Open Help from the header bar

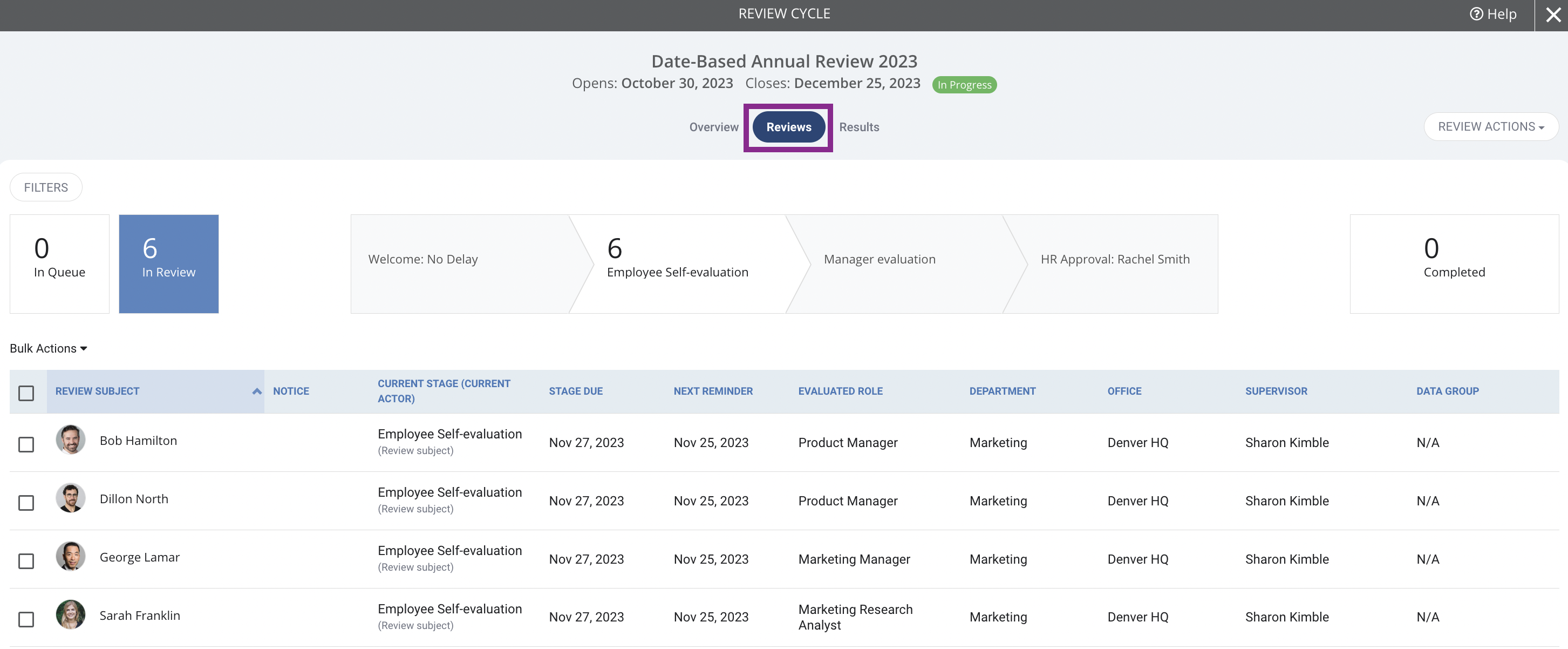1492,14
